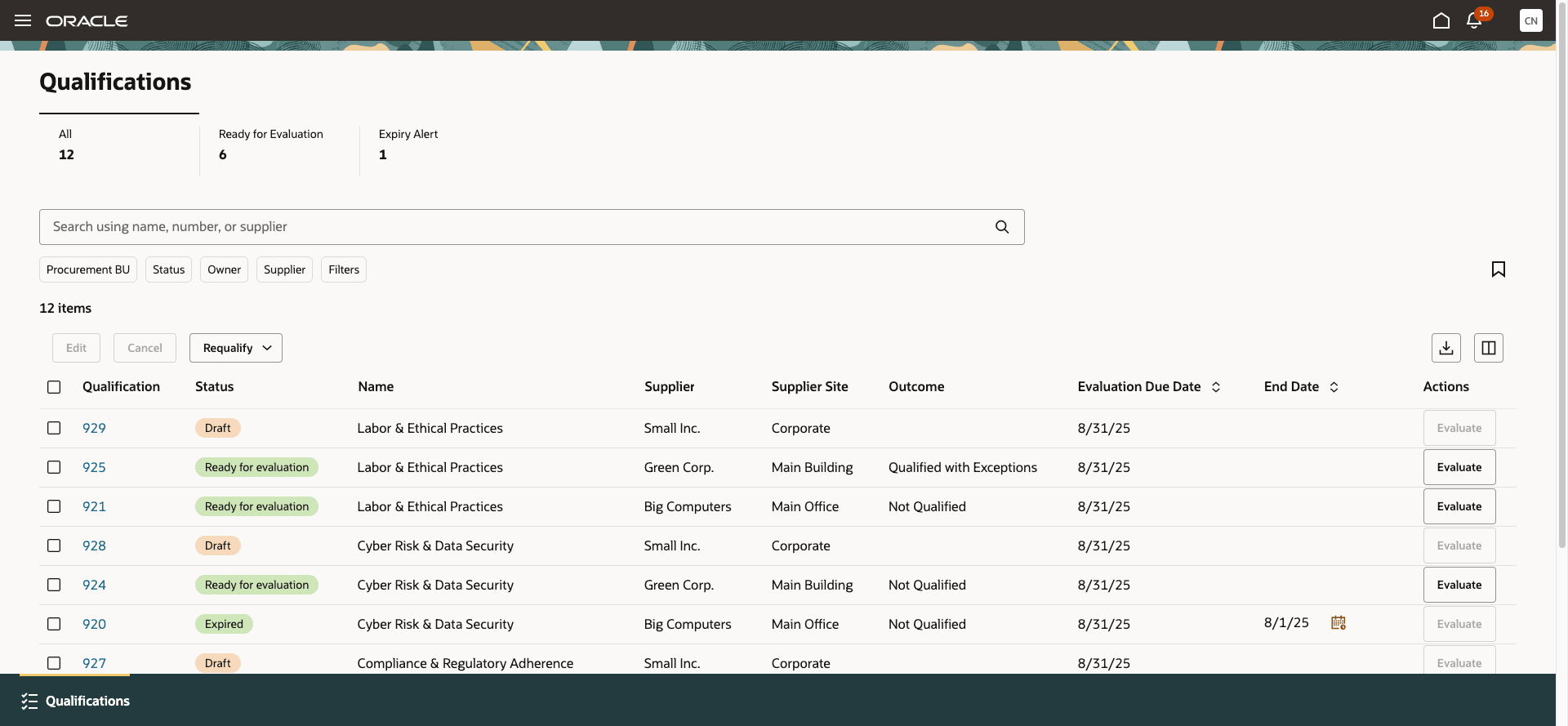Switch to the All tab
The image size is (1568, 726).
pyautogui.click(x=119, y=145)
